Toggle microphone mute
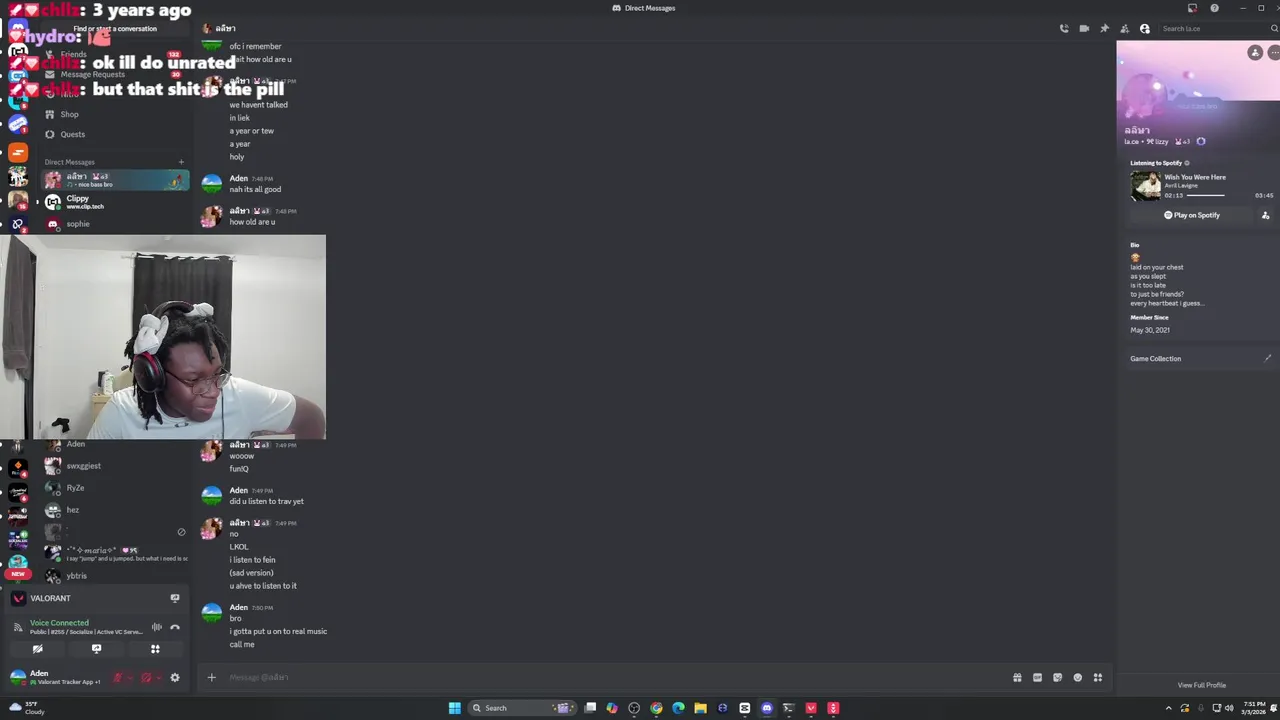Viewport: 1280px width, 720px height. (118, 677)
